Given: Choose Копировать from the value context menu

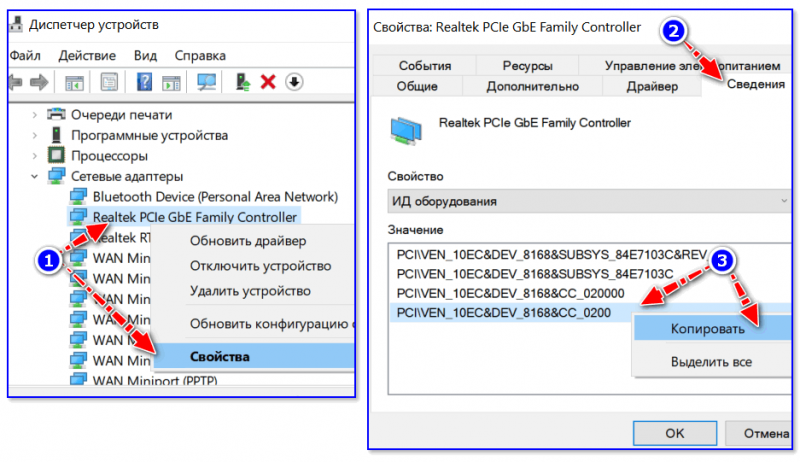Looking at the screenshot, I should click(712, 328).
